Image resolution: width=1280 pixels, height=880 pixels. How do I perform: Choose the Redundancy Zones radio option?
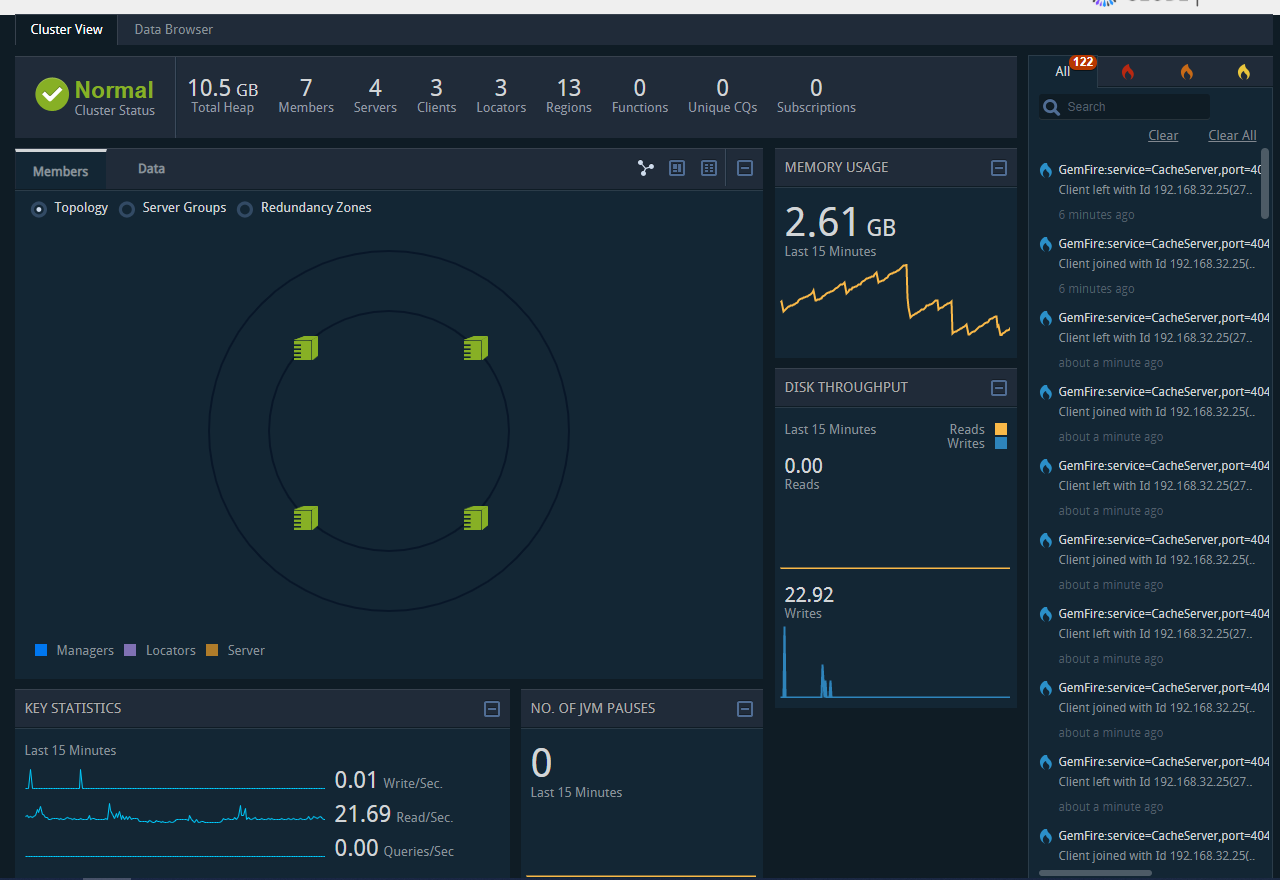[245, 209]
